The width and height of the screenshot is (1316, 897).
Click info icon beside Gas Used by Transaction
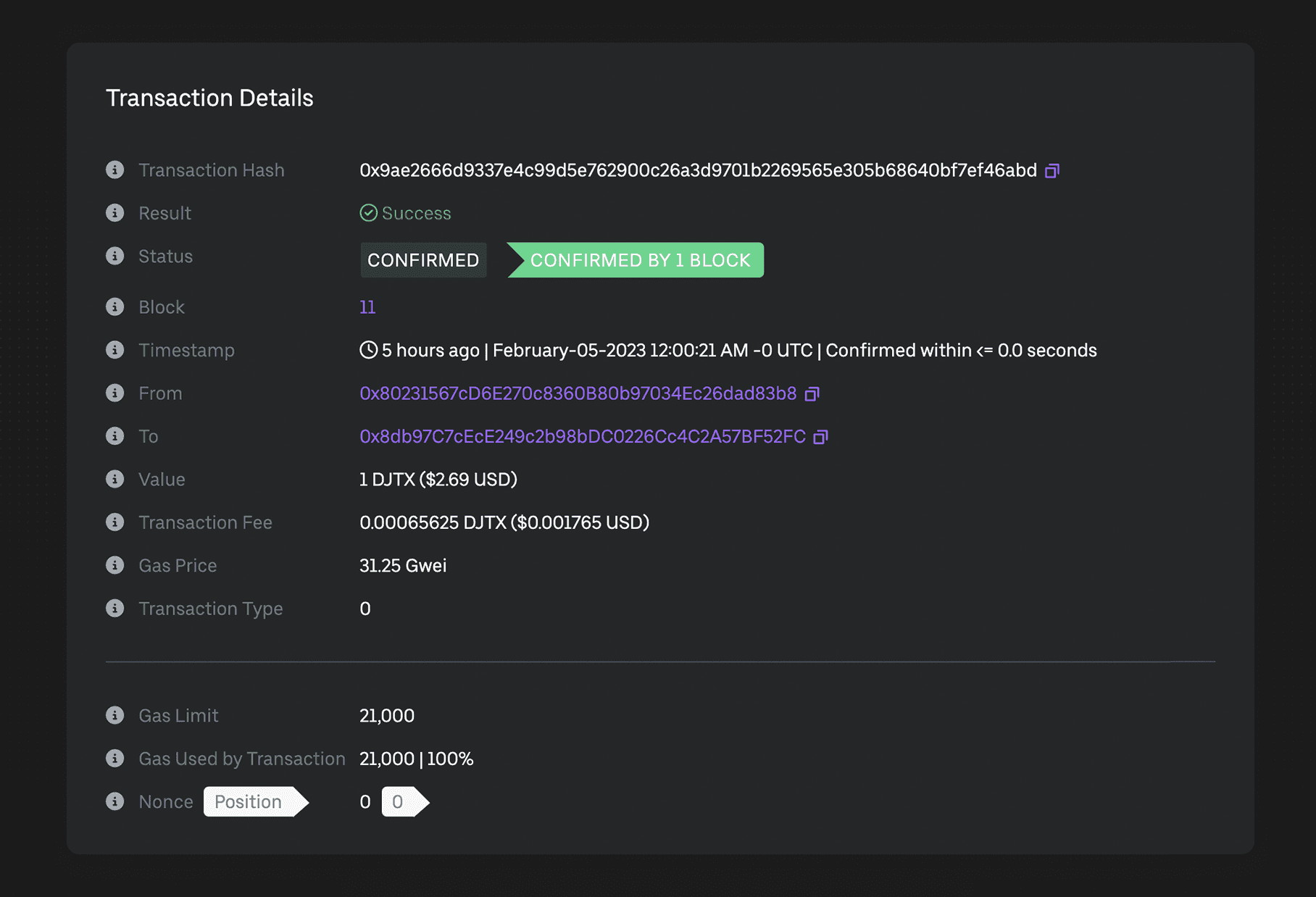click(114, 758)
